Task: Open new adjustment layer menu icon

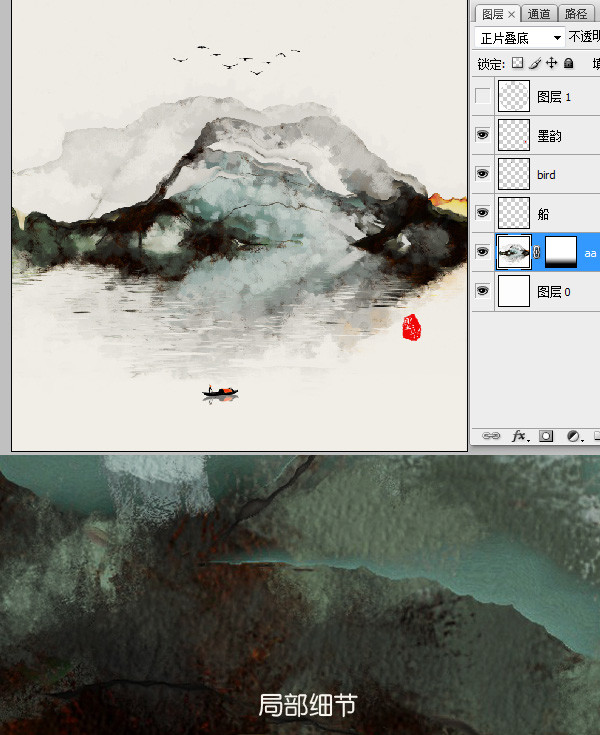Action: (574, 436)
